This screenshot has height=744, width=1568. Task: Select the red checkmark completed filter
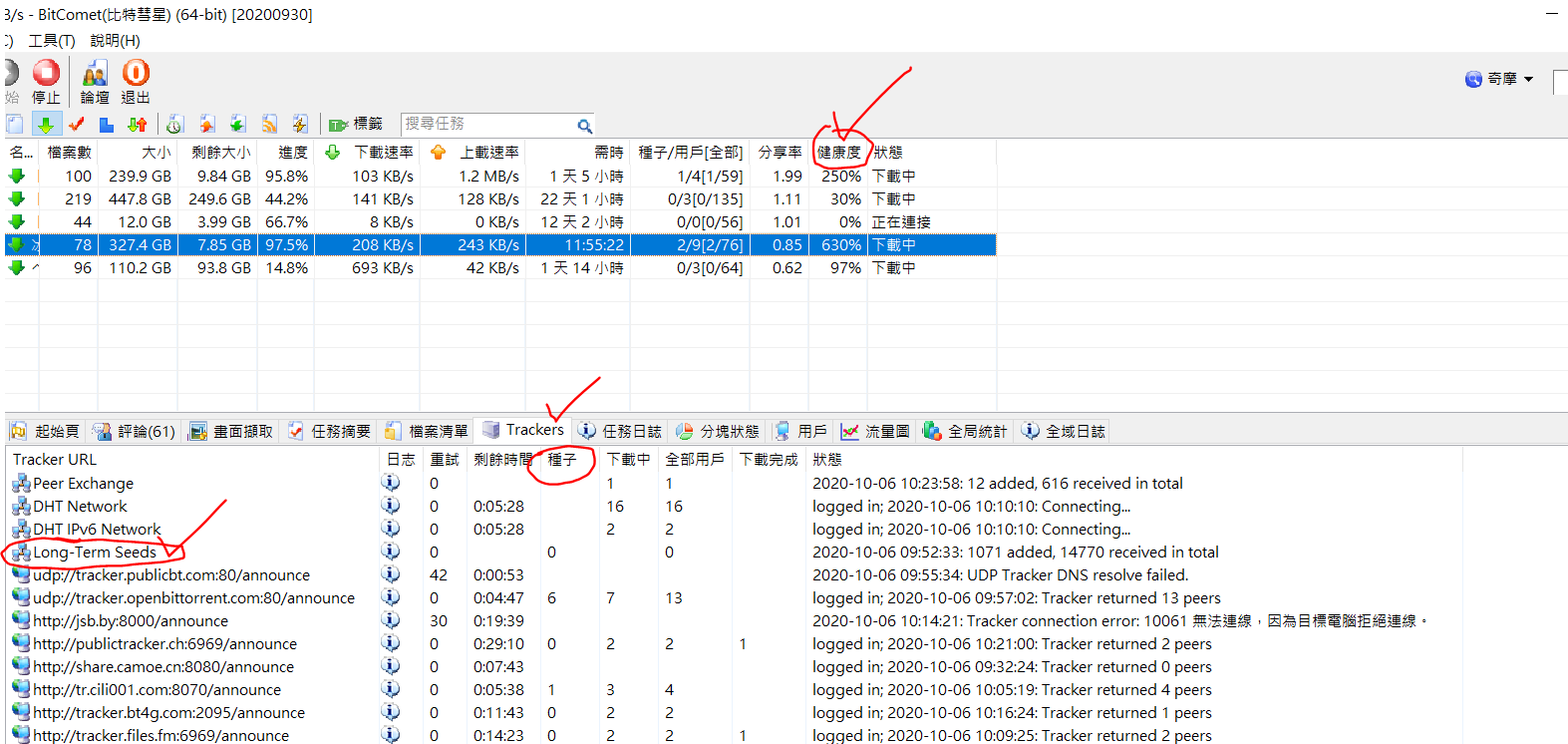coord(77,124)
